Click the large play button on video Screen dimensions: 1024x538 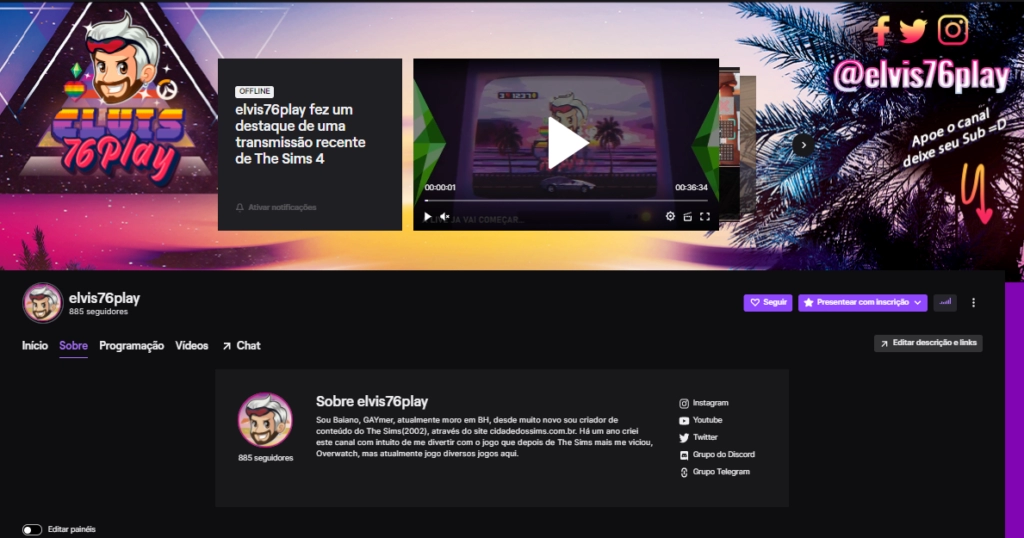(x=566, y=143)
